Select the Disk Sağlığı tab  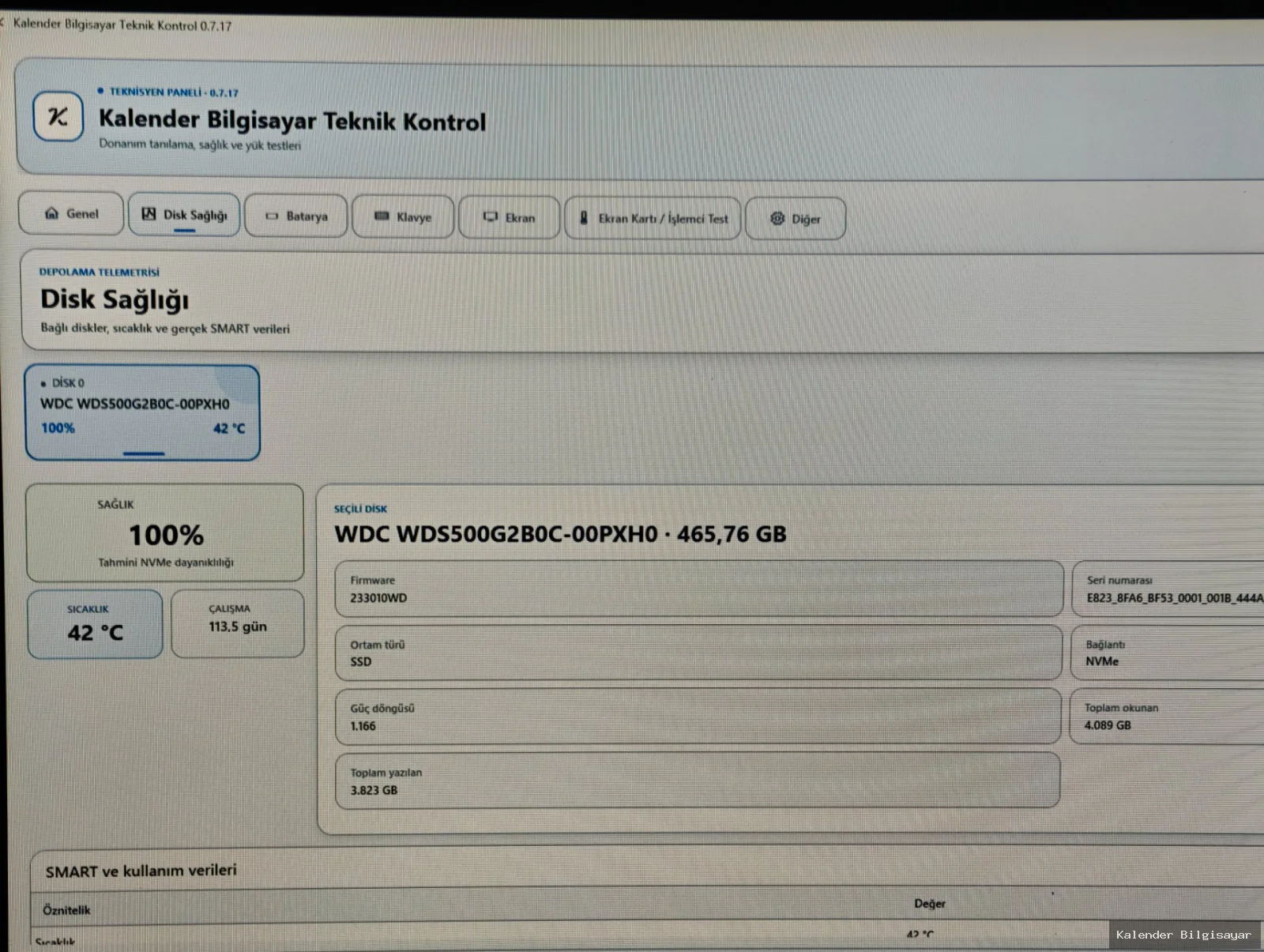tap(184, 214)
